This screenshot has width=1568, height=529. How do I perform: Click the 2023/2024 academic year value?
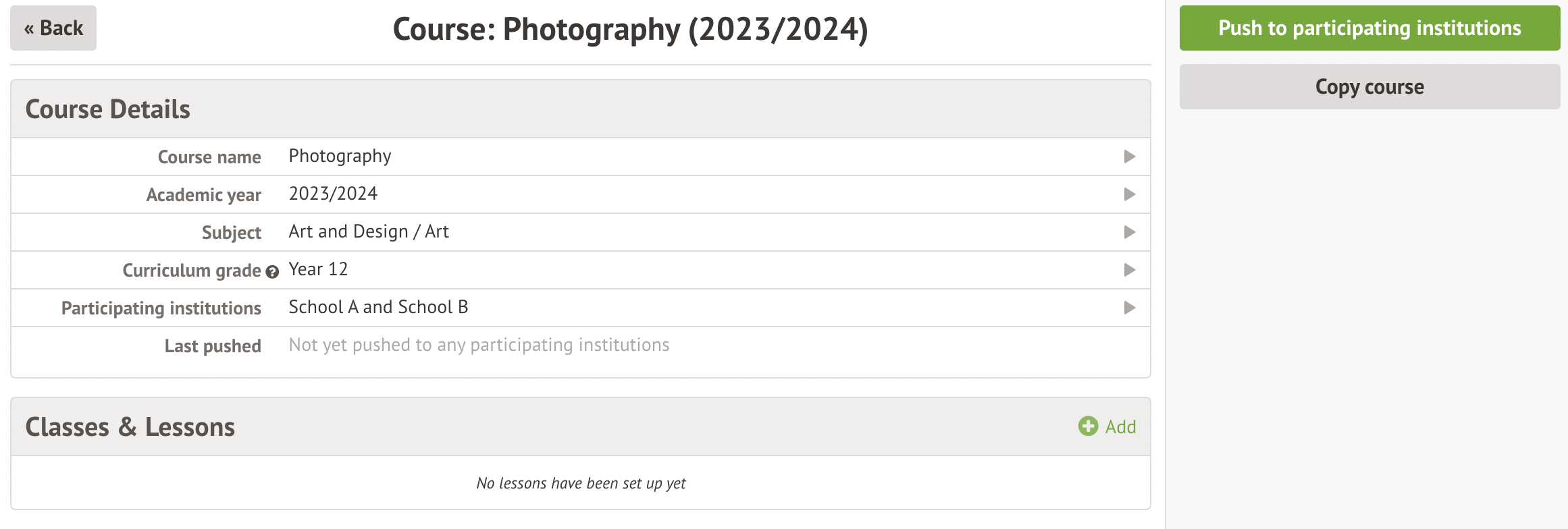(333, 194)
